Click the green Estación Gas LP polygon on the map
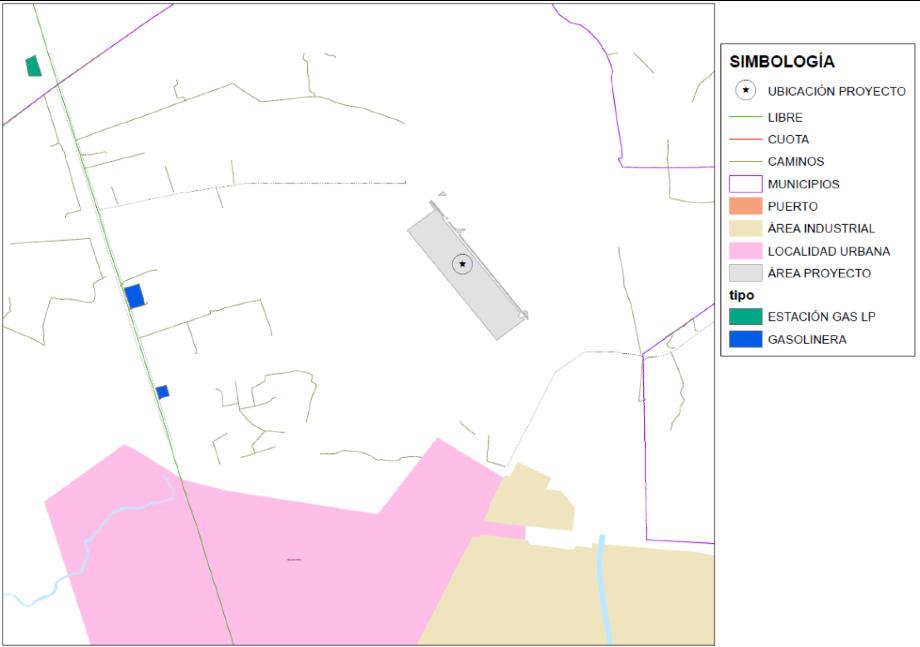 click(x=33, y=66)
